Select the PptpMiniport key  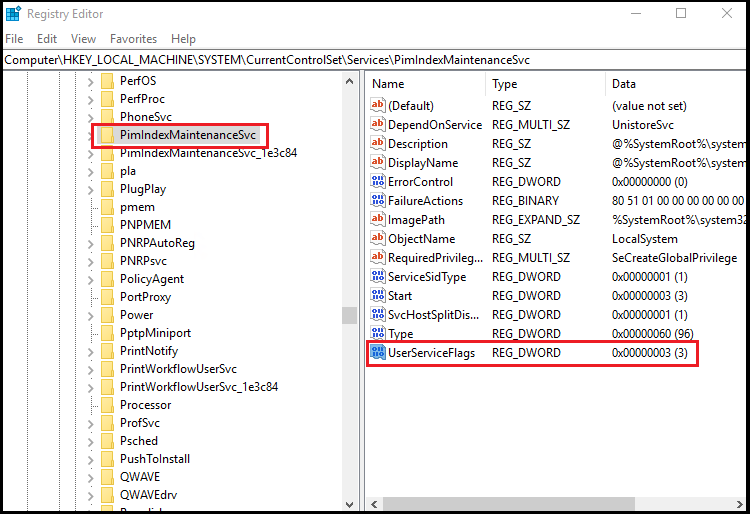(x=155, y=333)
